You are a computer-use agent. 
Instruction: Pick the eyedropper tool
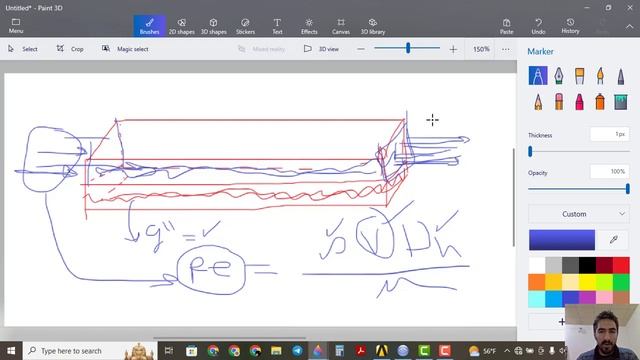[613, 240]
